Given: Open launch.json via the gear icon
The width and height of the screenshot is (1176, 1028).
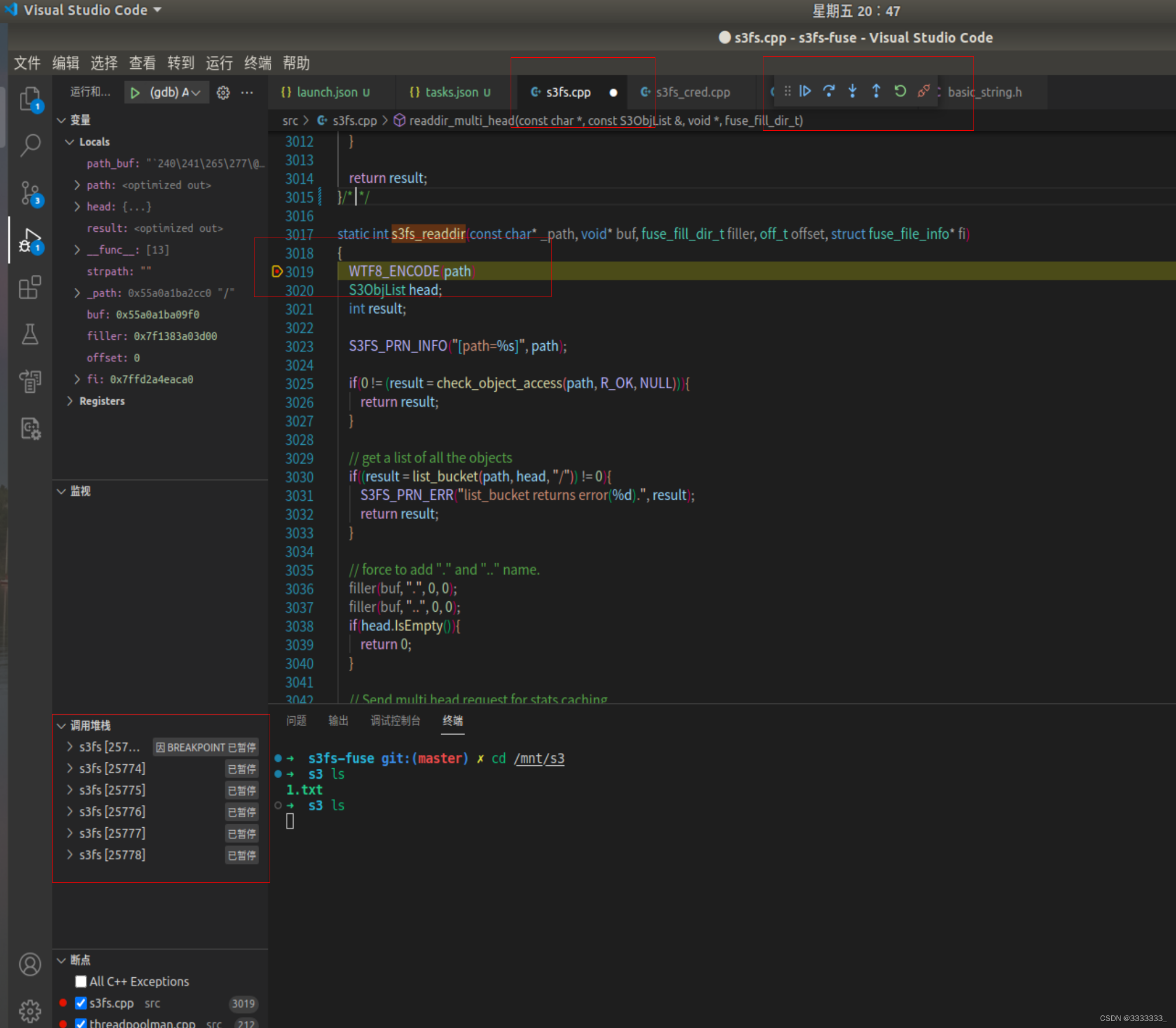Looking at the screenshot, I should click(223, 92).
